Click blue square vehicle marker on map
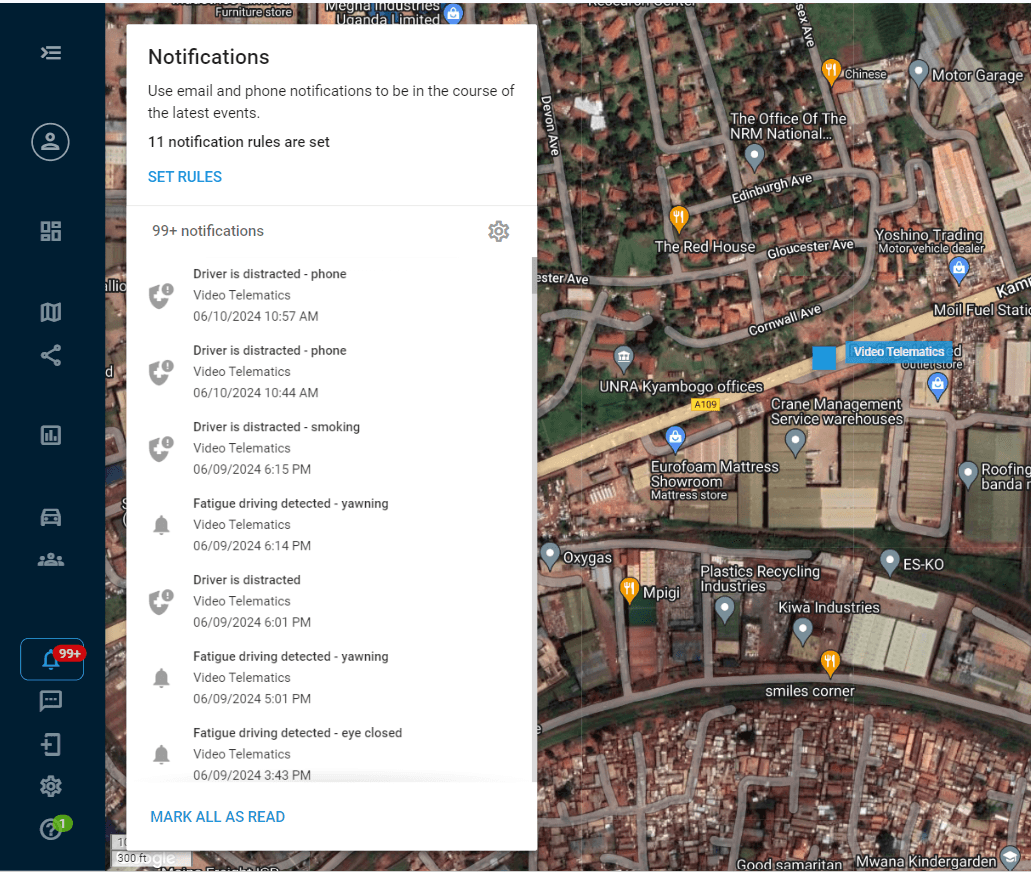1031x872 pixels. click(824, 358)
